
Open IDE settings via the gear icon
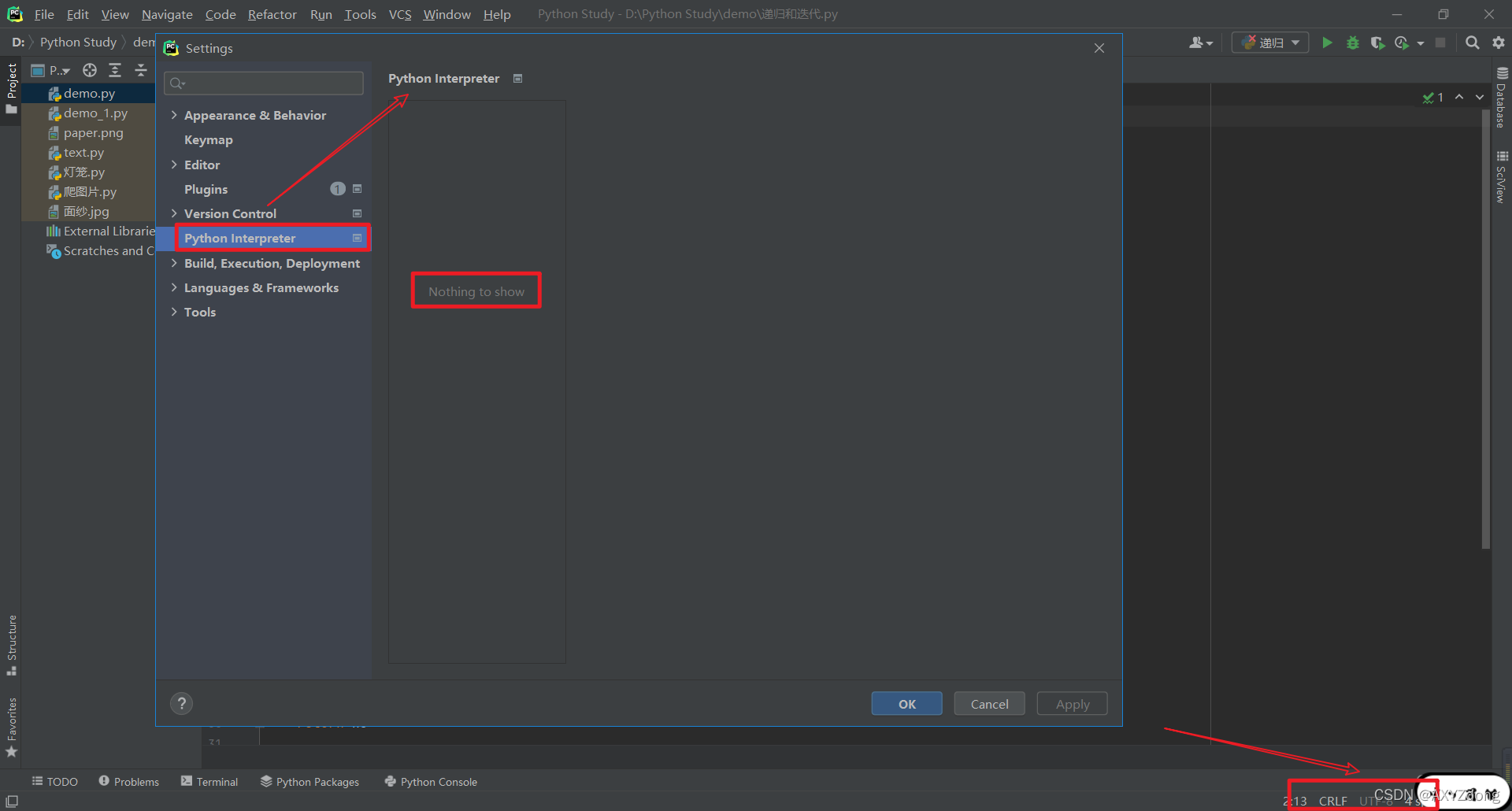click(x=1499, y=43)
